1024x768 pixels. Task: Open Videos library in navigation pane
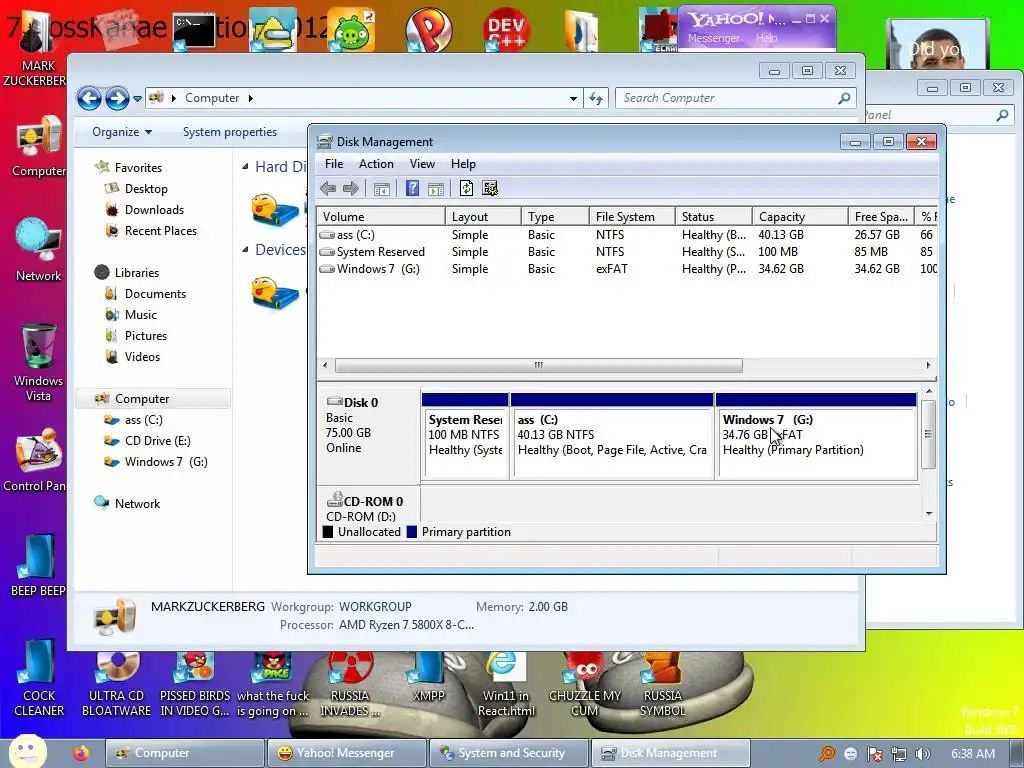(142, 357)
